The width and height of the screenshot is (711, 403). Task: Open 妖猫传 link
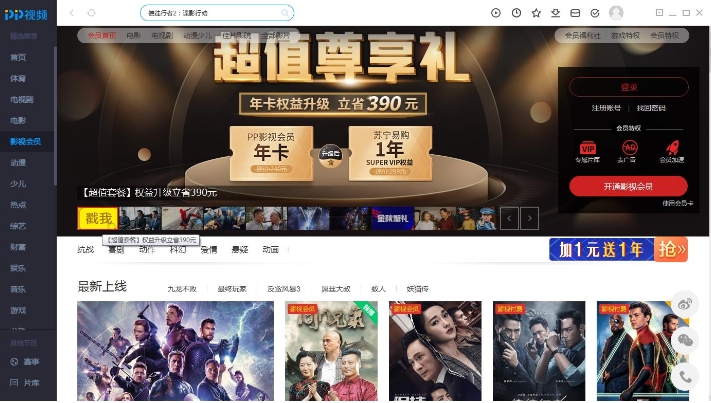point(418,289)
